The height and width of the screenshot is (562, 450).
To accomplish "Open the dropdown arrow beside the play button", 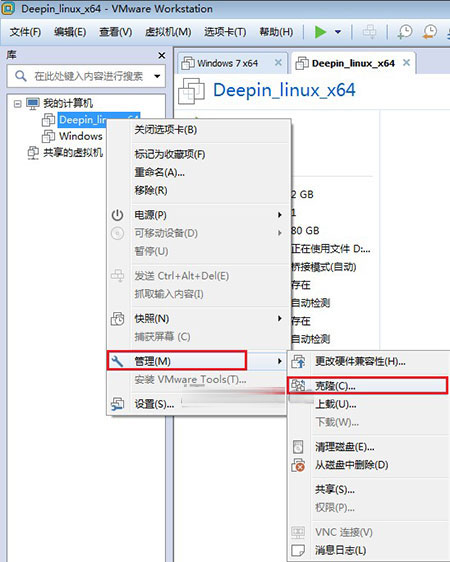I will click(x=338, y=32).
